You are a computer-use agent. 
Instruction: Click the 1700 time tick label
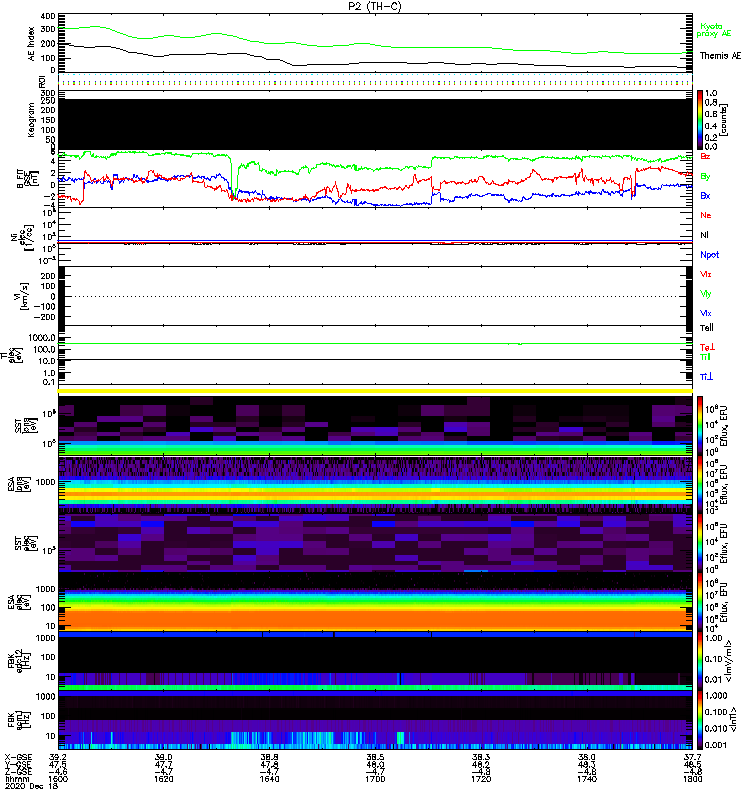pos(375,781)
